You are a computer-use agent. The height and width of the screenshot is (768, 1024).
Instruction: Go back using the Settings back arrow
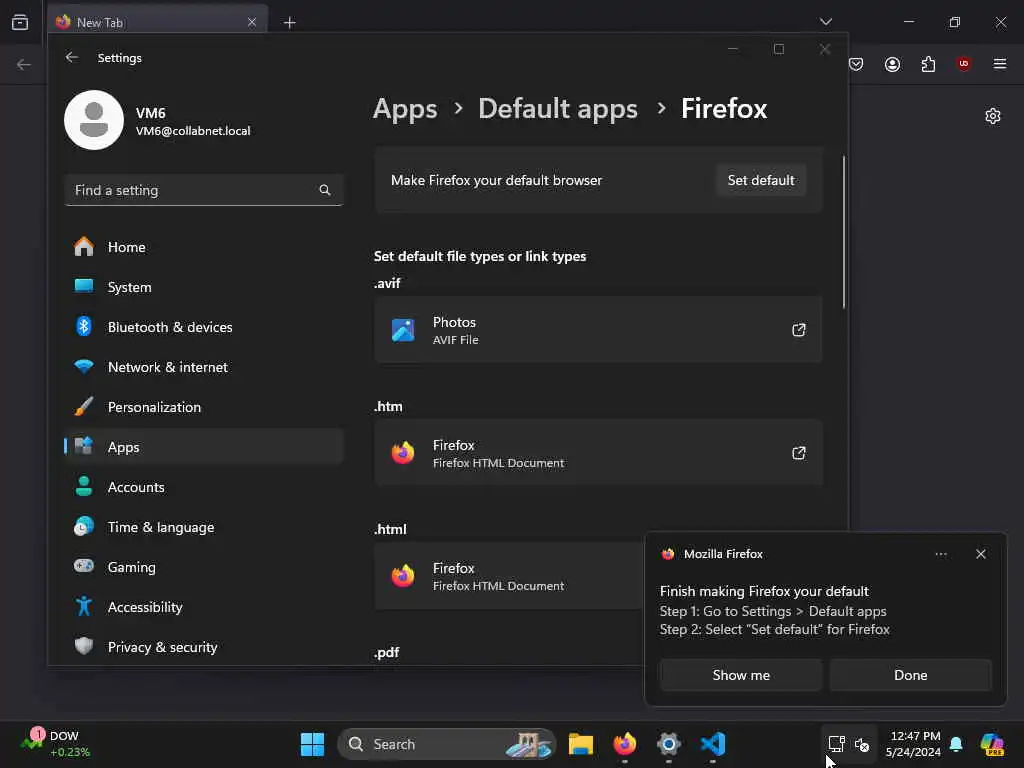pyautogui.click(x=72, y=57)
